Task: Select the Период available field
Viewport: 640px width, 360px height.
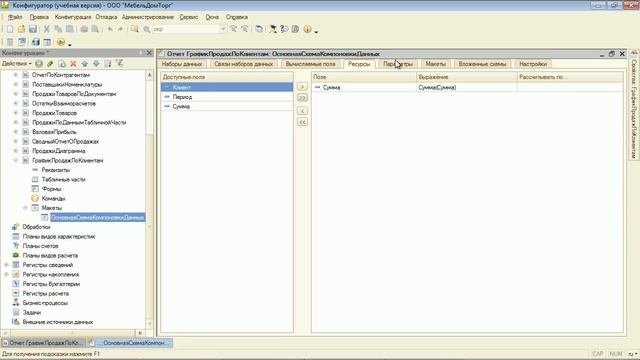Action: (227, 97)
